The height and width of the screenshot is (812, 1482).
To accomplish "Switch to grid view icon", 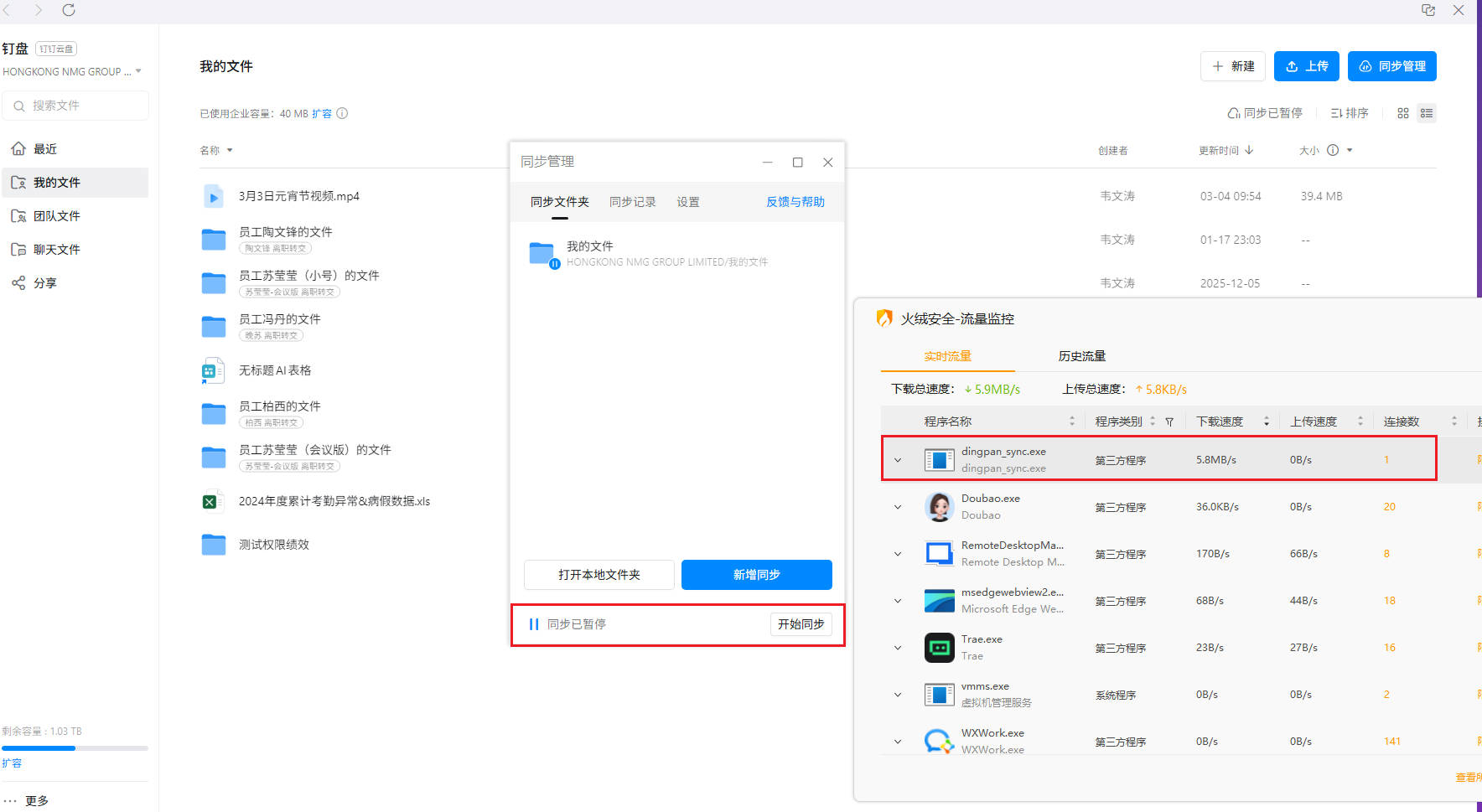I will click(x=1402, y=113).
